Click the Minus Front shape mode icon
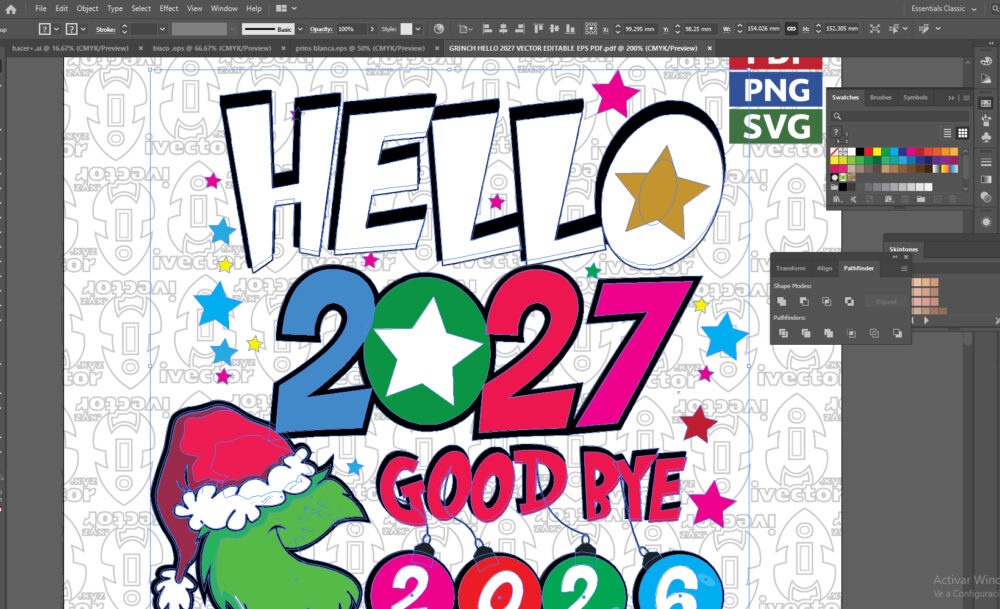1000x609 pixels. (x=804, y=302)
